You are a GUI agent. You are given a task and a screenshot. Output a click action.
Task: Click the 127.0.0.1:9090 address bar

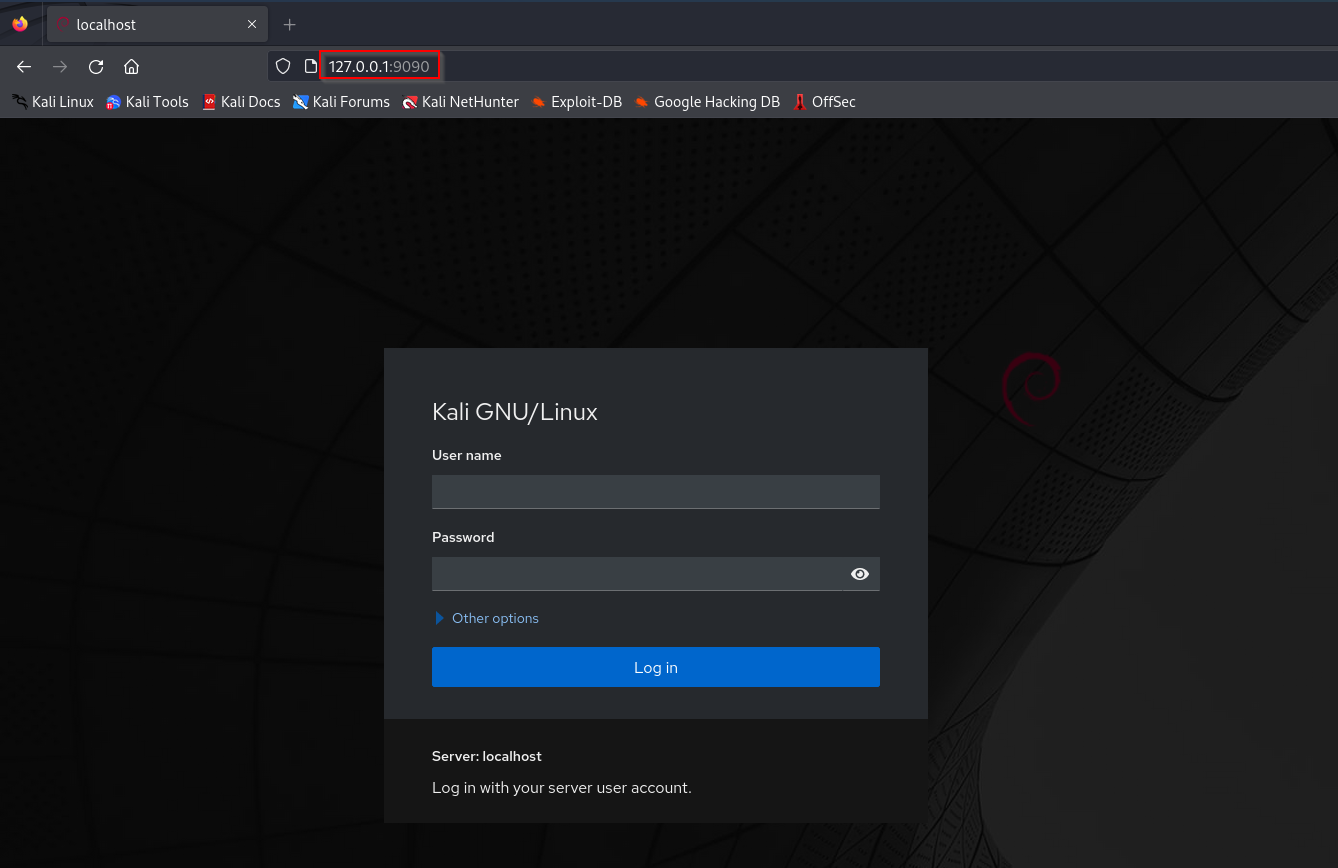[x=379, y=67]
